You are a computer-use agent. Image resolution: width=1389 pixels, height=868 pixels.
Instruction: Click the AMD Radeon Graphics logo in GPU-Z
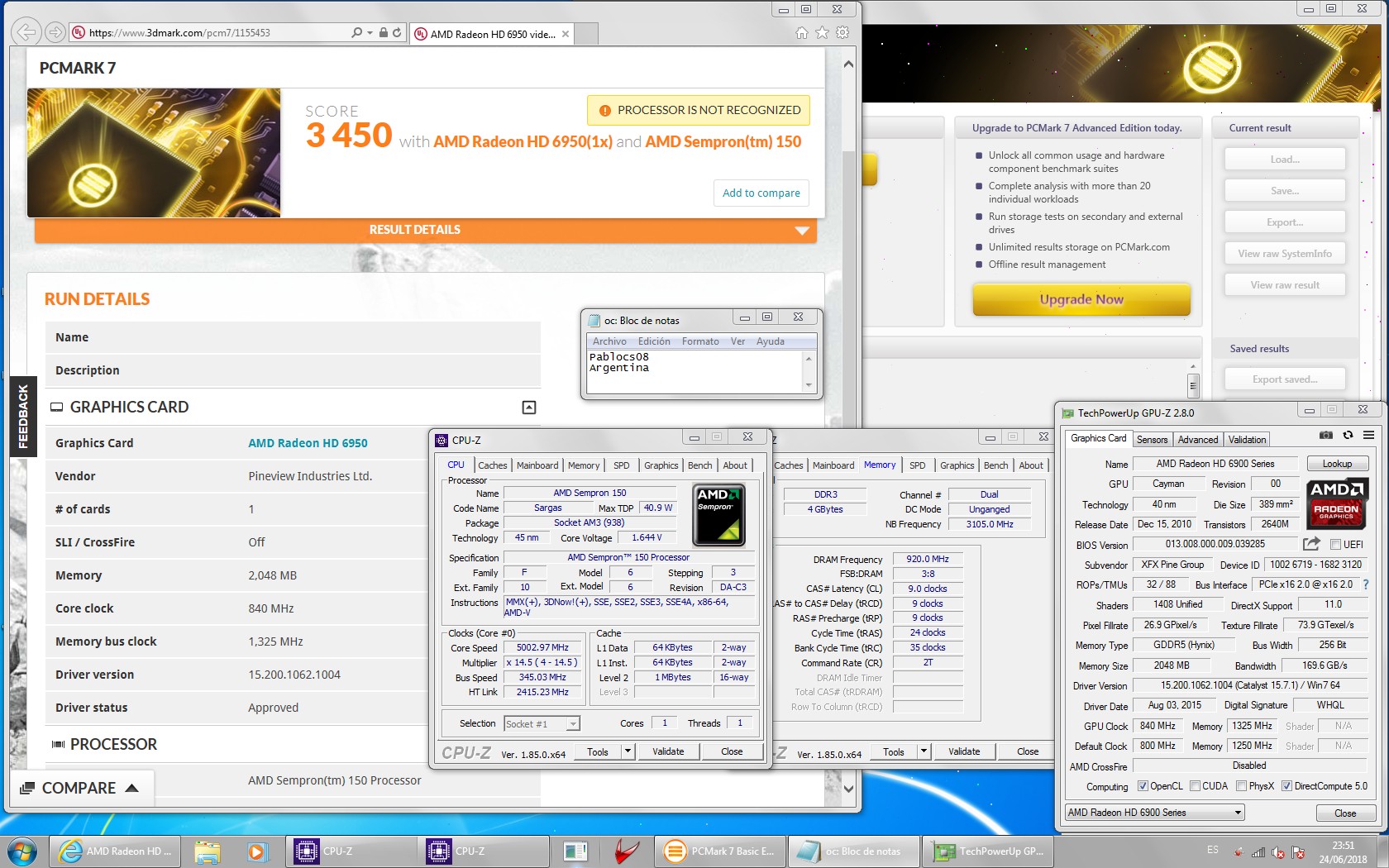click(x=1337, y=503)
